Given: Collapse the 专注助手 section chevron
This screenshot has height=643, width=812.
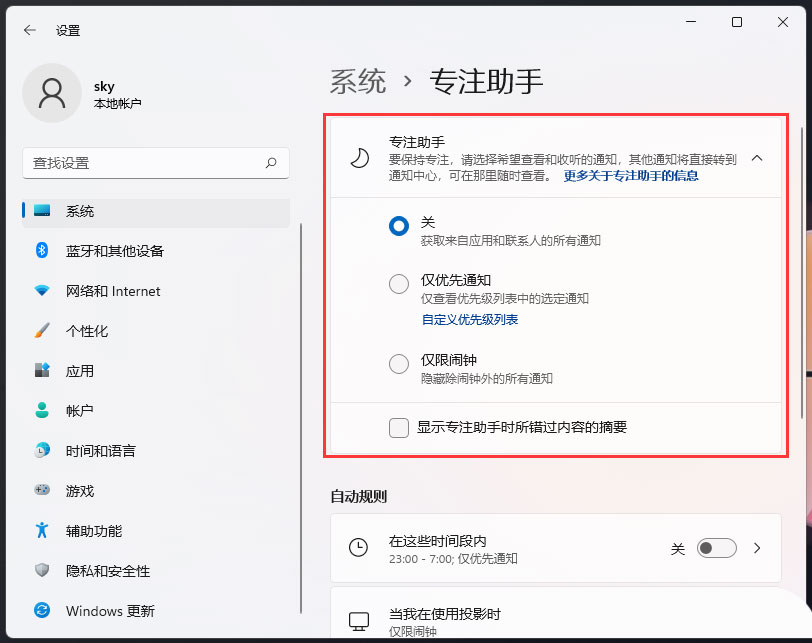Looking at the screenshot, I should pos(757,158).
